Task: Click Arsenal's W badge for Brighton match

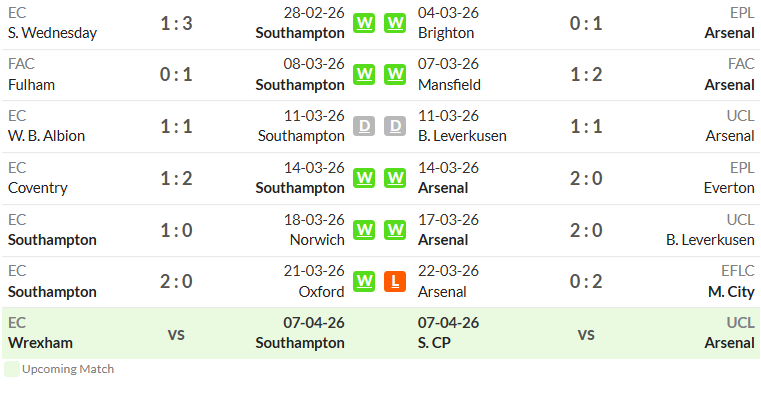Action: pyautogui.click(x=395, y=23)
